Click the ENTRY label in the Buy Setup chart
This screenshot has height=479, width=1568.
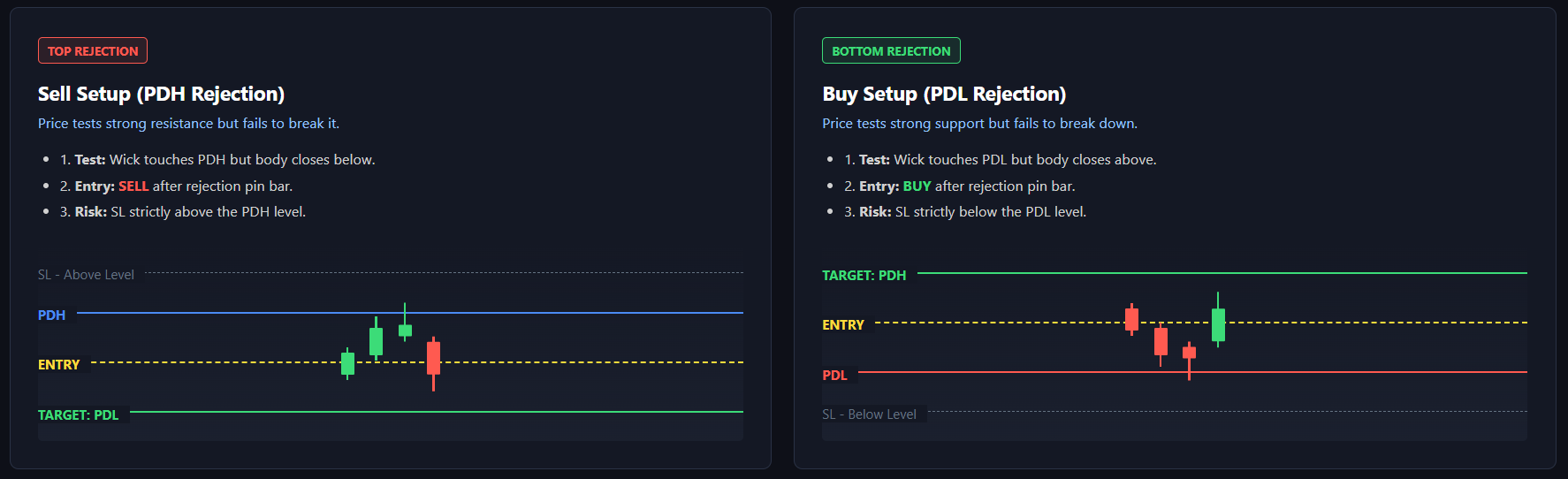coord(842,325)
